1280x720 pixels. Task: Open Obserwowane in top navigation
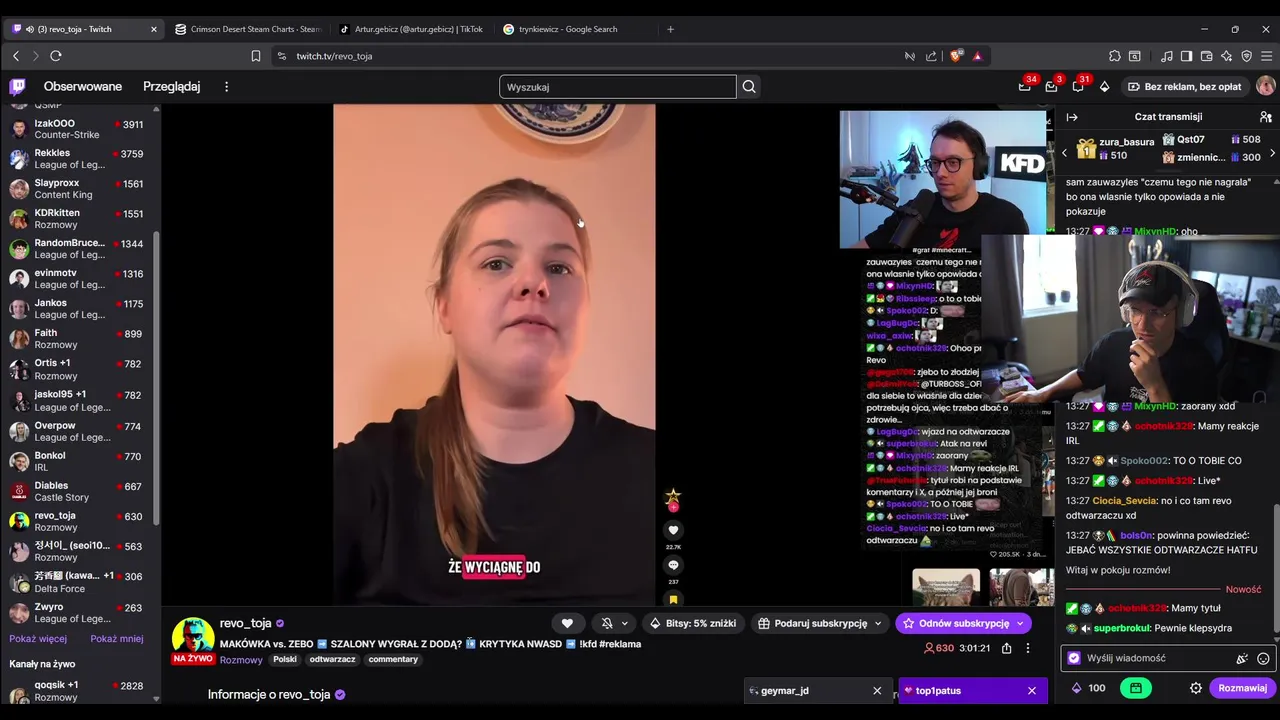coord(83,87)
